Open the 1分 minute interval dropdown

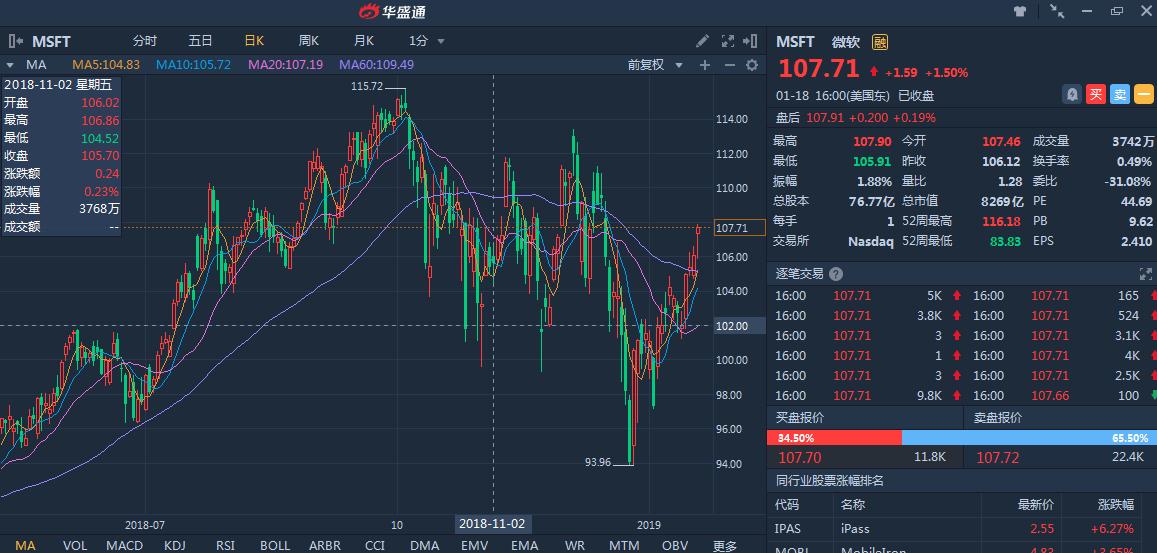[426, 41]
